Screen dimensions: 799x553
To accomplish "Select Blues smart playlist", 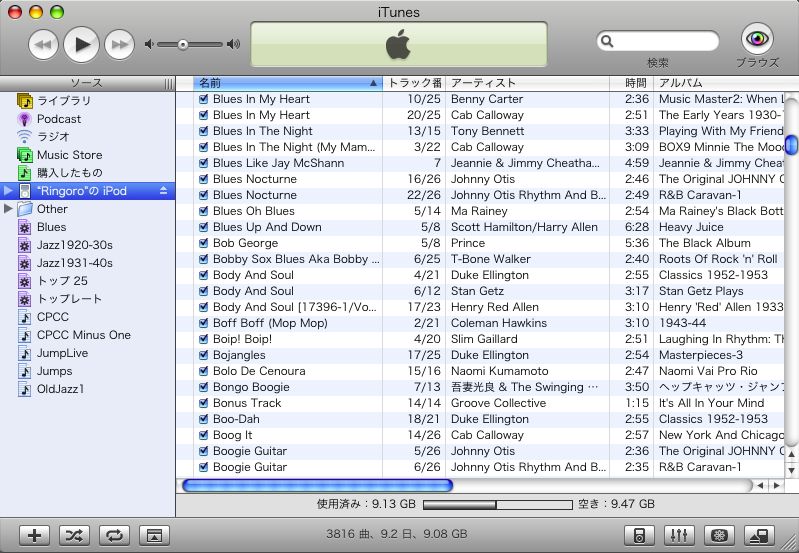I will [x=88, y=227].
